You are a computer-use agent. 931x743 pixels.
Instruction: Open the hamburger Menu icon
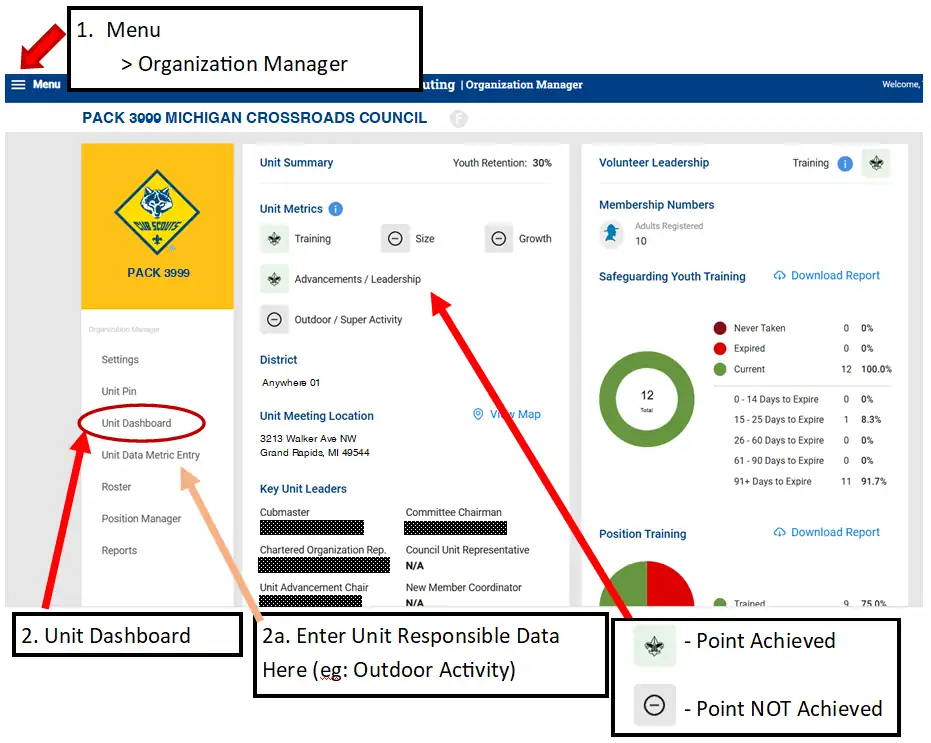18,84
